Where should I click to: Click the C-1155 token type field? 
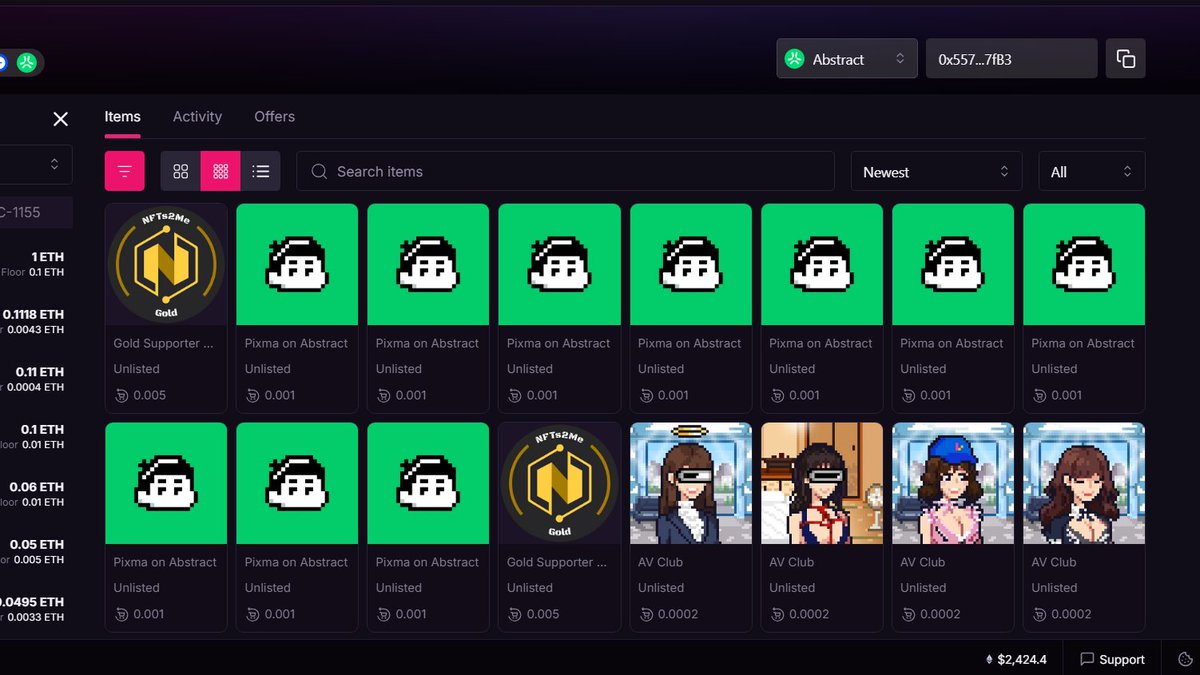point(36,212)
